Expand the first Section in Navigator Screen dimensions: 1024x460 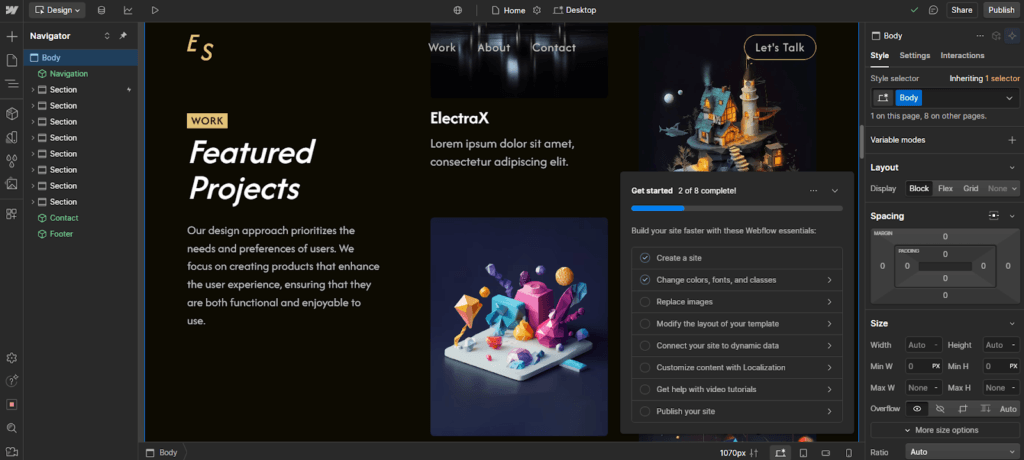pos(33,90)
